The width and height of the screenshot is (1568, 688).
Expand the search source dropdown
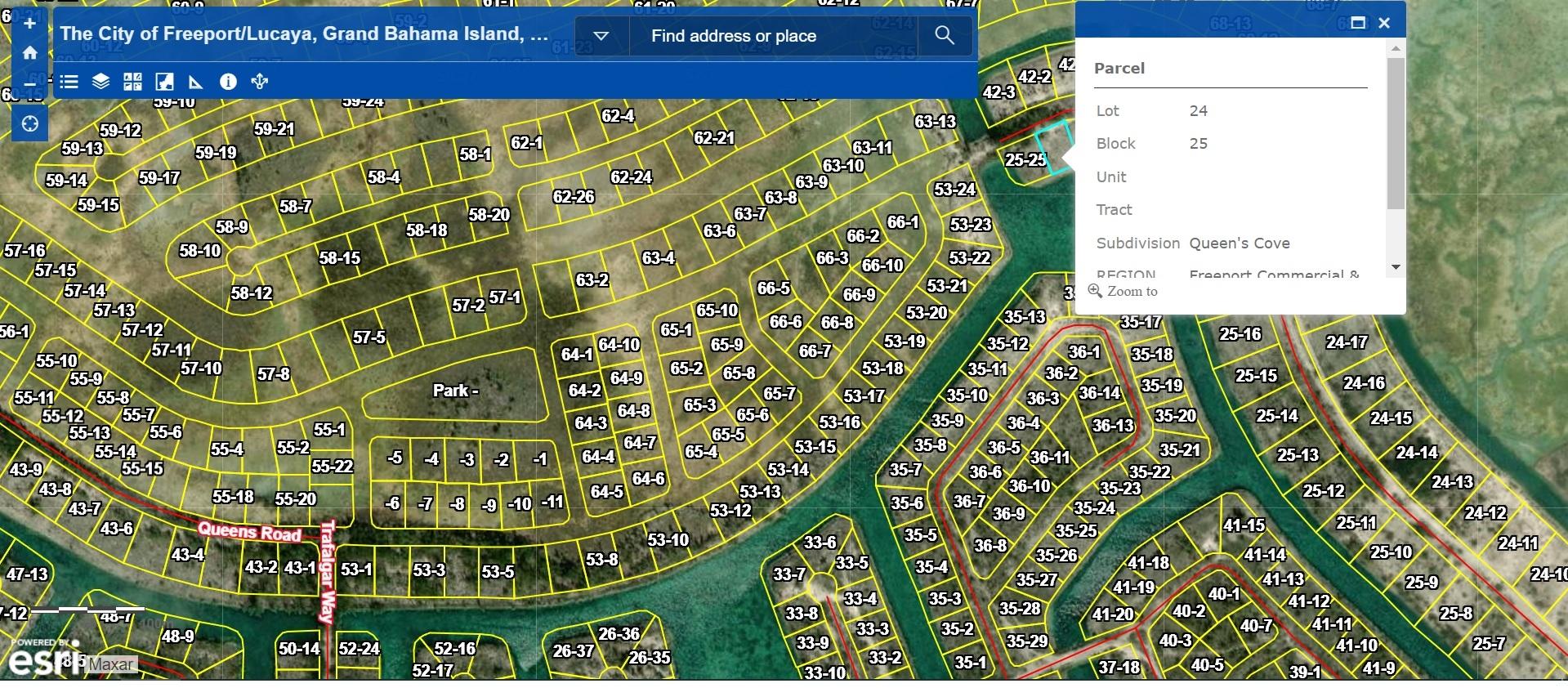601,36
